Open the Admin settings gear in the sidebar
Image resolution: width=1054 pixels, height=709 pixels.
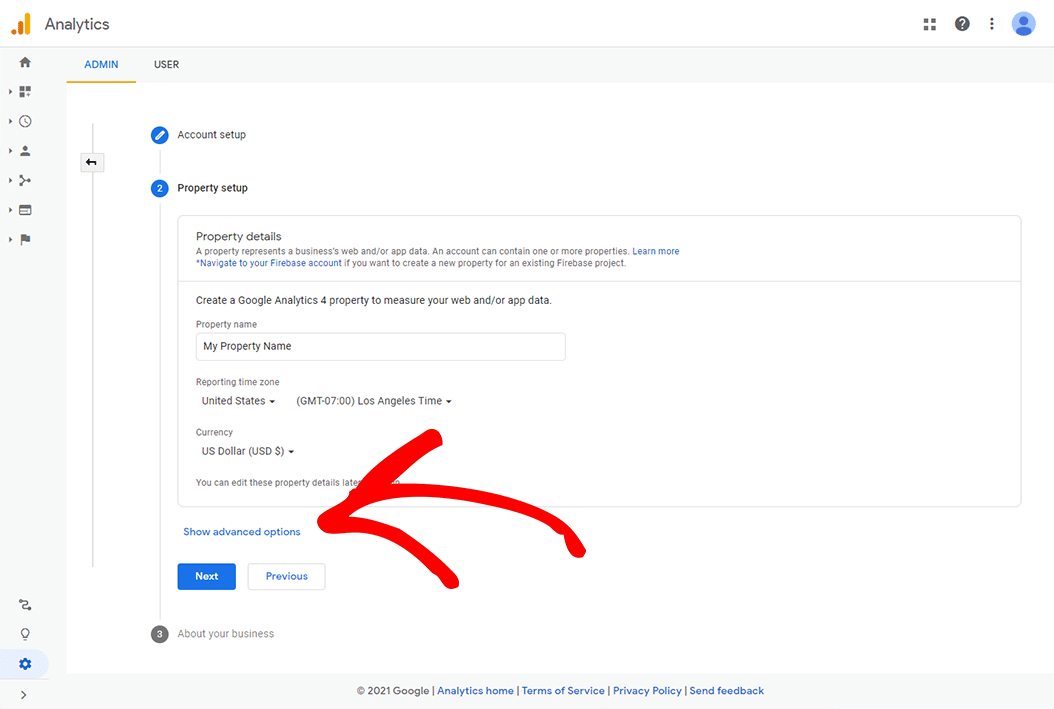(x=24, y=663)
